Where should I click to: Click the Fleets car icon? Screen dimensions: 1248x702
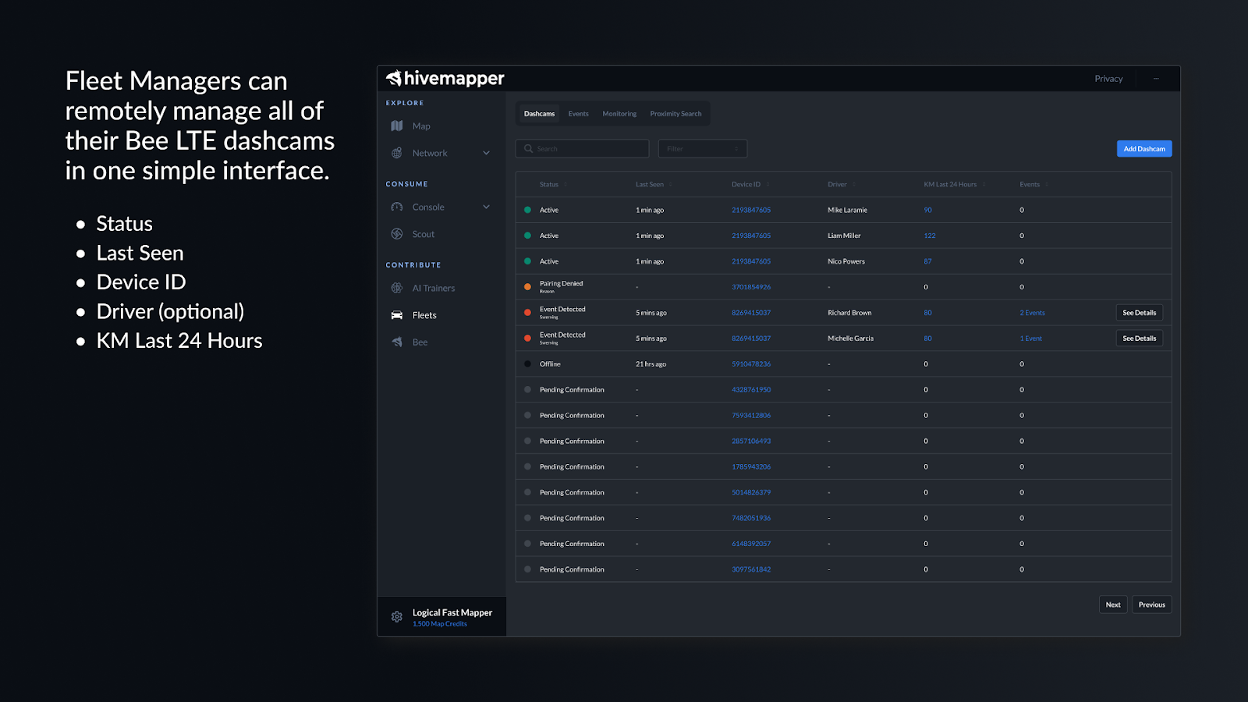[397, 315]
